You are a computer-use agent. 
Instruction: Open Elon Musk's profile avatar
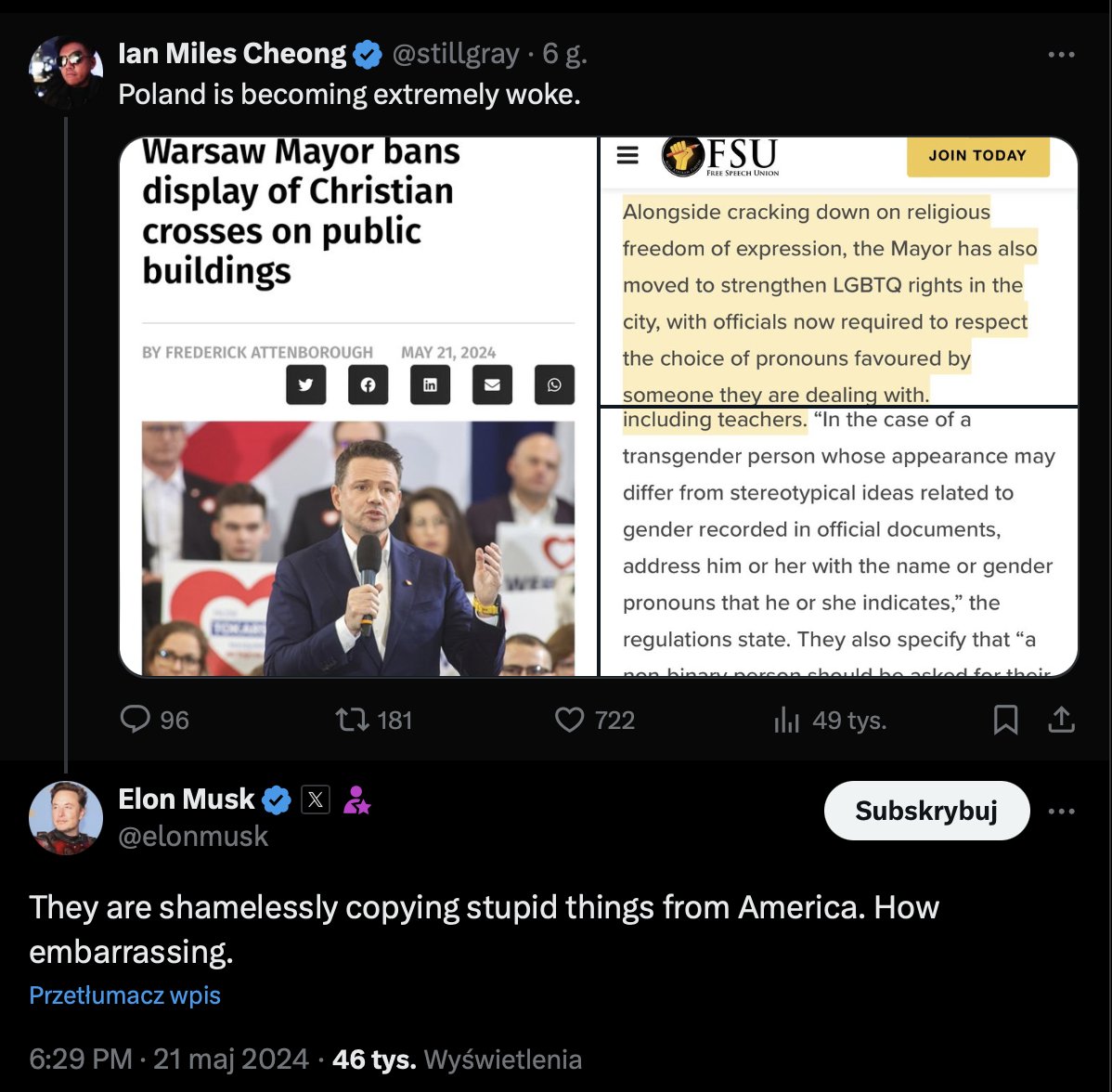pyautogui.click(x=66, y=817)
